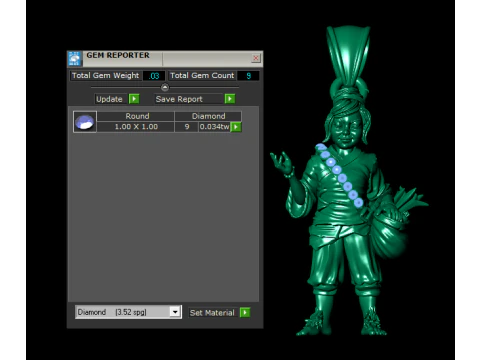Collapse panel with the round arrow handle
Viewport: 480px width, 360px height.
(165, 87)
